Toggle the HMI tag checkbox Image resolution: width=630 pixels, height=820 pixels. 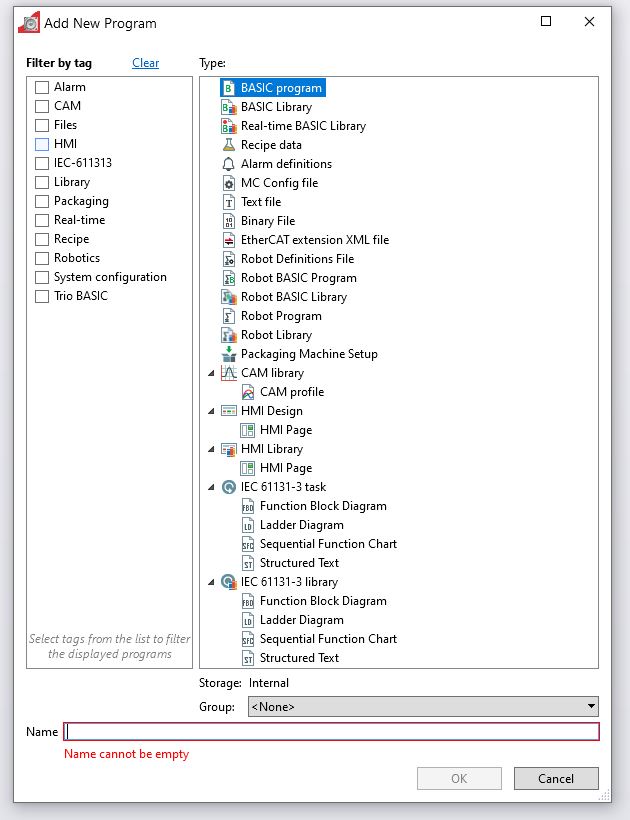42,144
